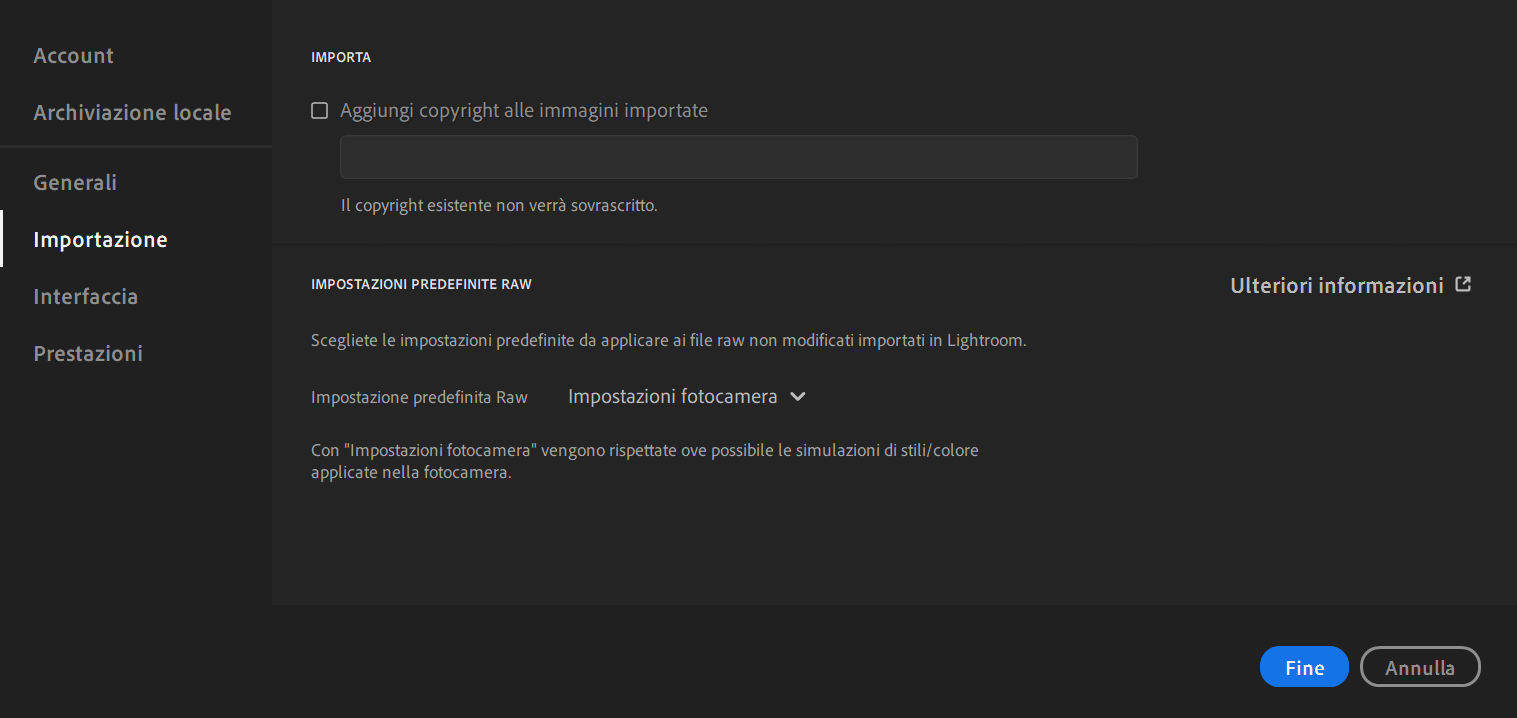Click the IMPOSTAZIONI PREDEFINITE RAW heading
Screen dimensions: 1517x718
click(x=421, y=284)
